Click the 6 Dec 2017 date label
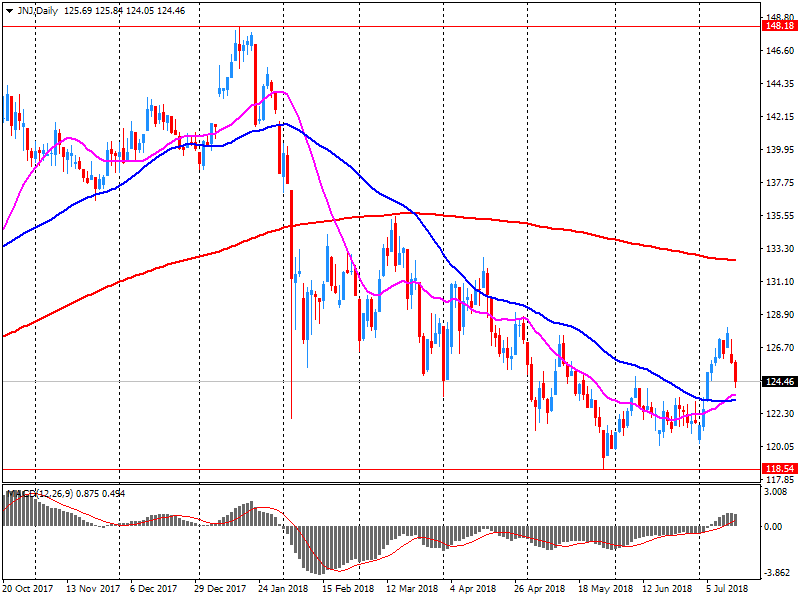 pos(154,589)
